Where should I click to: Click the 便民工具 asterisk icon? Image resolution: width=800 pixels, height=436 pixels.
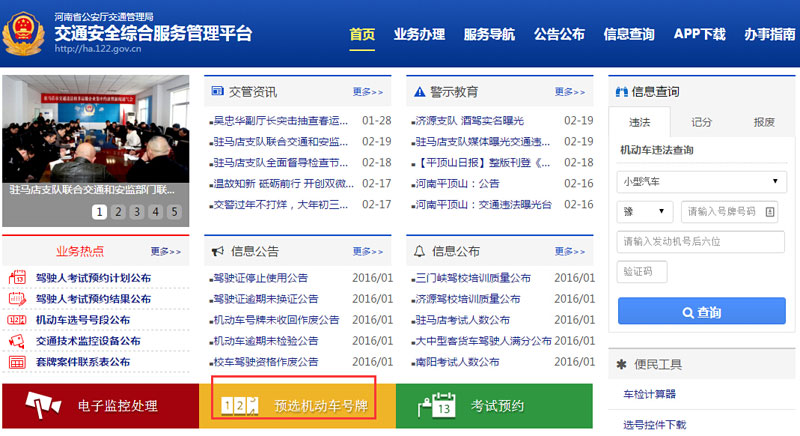pos(621,364)
